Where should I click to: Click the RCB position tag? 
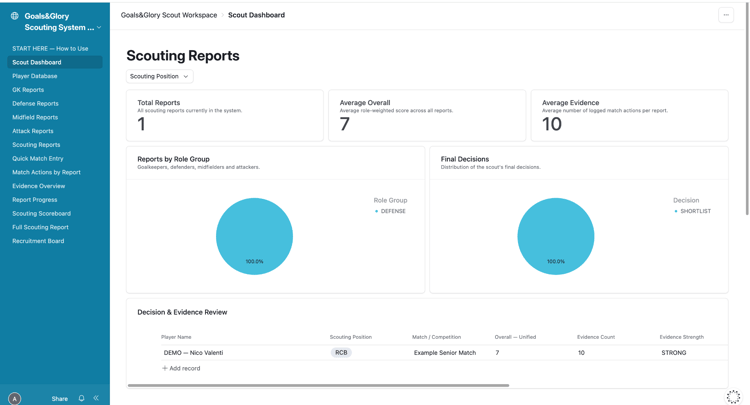pos(341,352)
